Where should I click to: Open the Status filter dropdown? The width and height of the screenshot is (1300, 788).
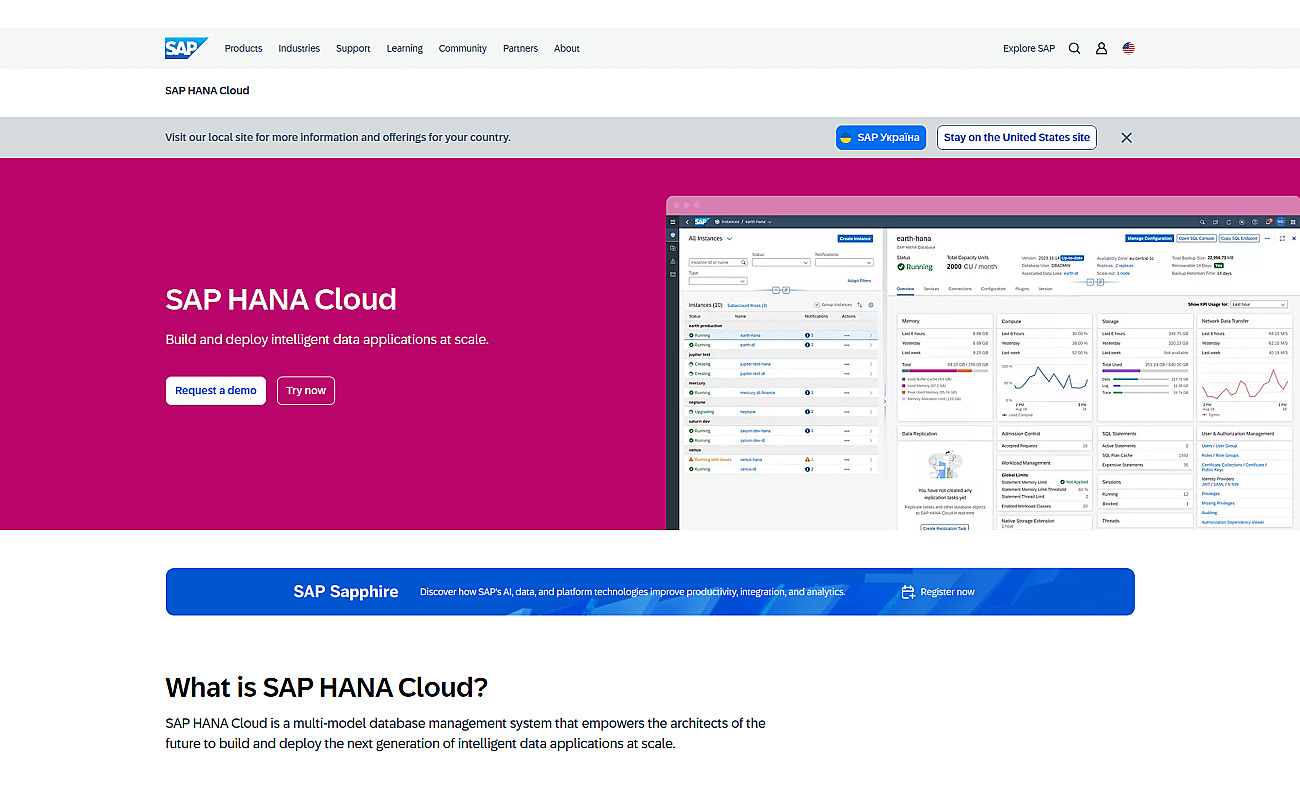pos(781,262)
